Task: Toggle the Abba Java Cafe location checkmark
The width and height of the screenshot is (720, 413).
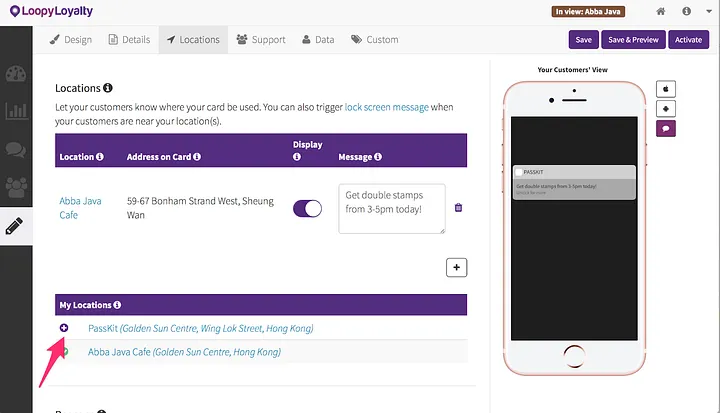Action: 66,352
